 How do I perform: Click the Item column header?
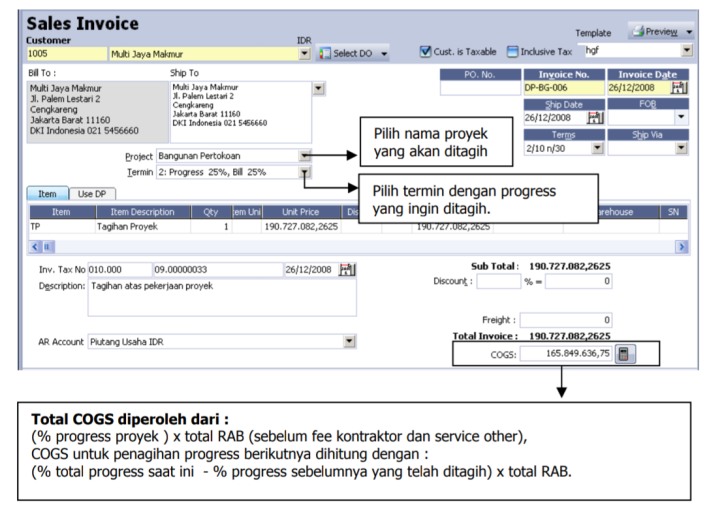(x=62, y=212)
